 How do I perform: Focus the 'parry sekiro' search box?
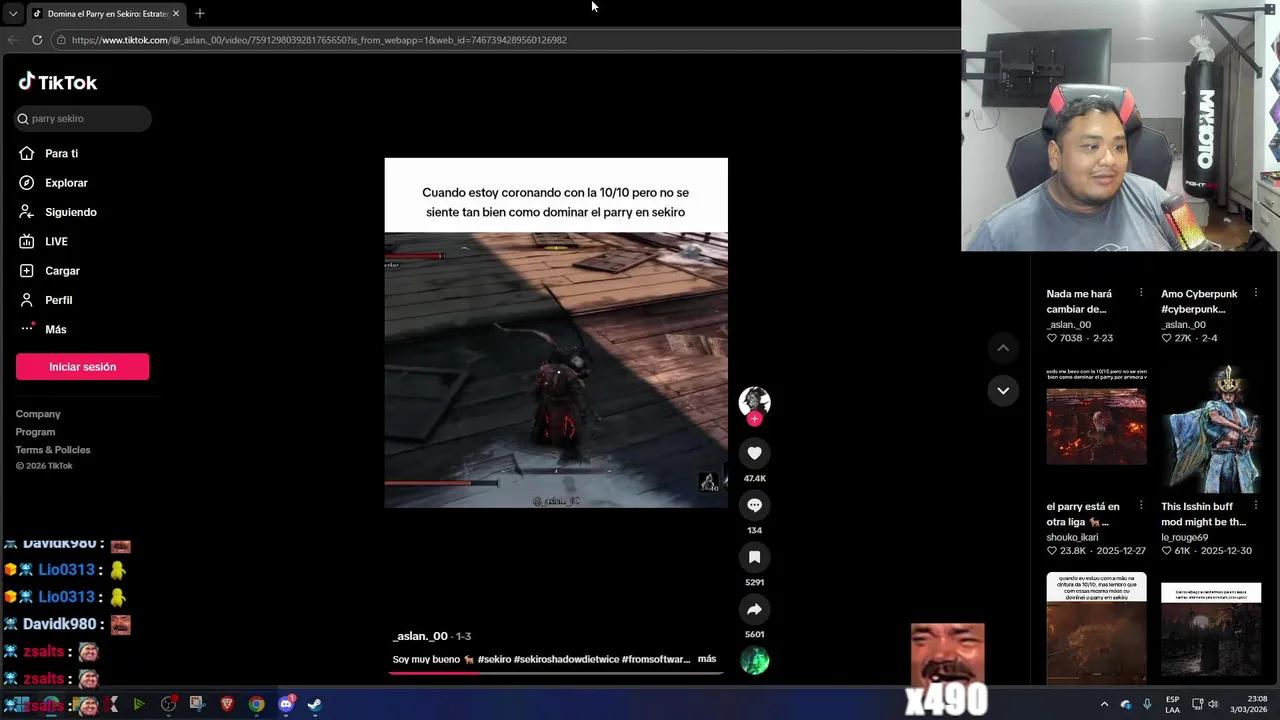[x=83, y=118]
